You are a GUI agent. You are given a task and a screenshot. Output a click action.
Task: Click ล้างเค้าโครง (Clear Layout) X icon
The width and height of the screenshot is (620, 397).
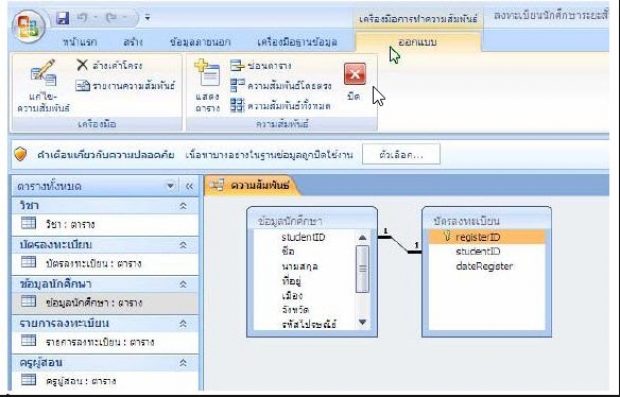coord(82,65)
